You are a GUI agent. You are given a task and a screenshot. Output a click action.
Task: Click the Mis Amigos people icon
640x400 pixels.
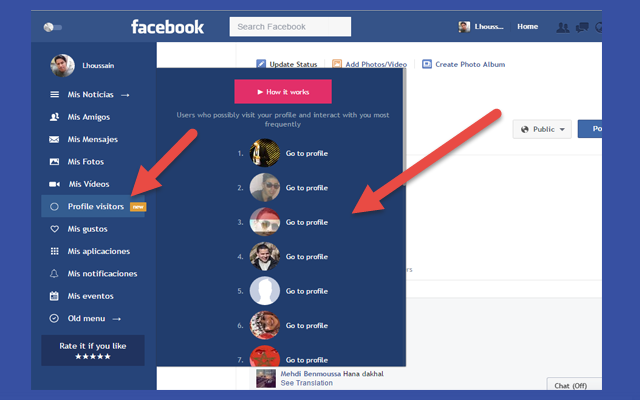coord(54,117)
